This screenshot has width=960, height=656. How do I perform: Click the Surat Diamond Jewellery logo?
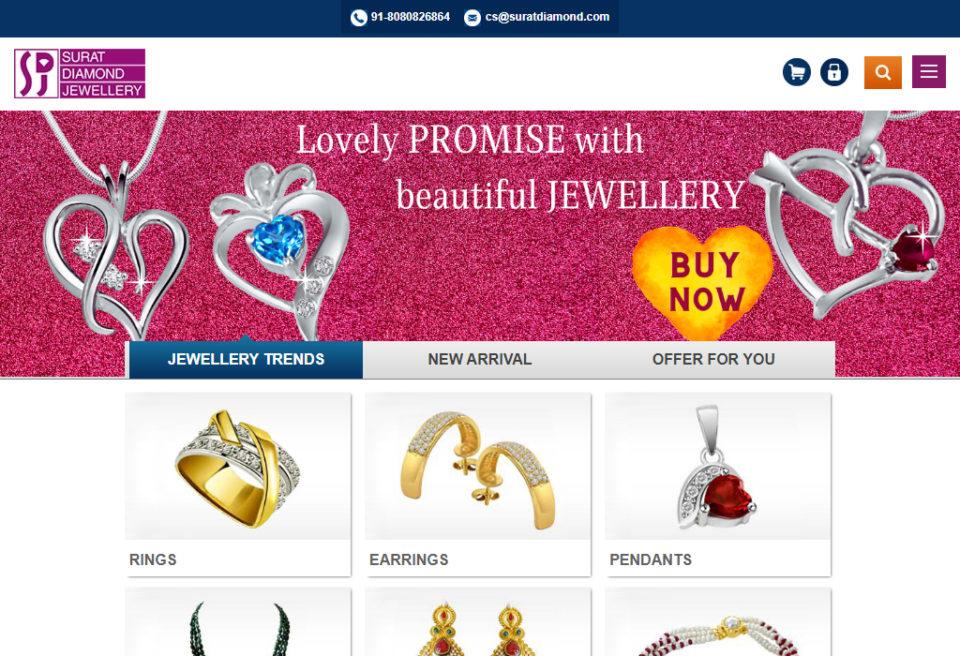(80, 74)
